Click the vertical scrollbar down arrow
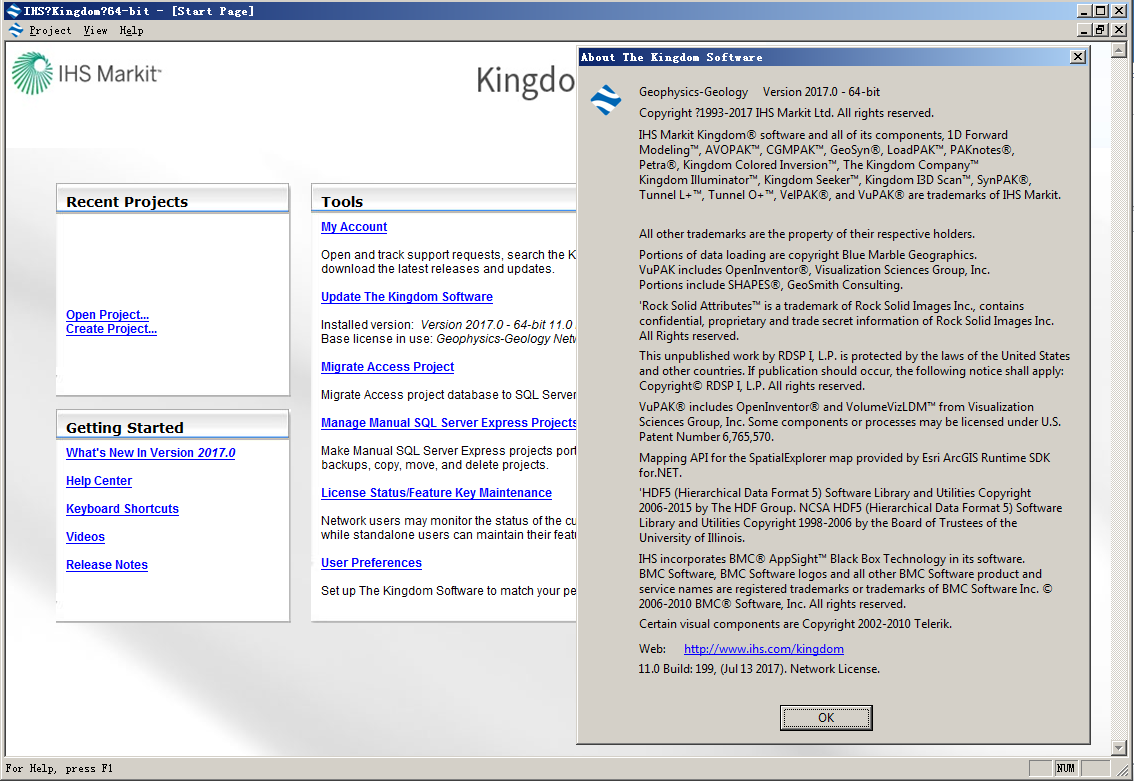The image size is (1134, 781). click(x=1119, y=748)
